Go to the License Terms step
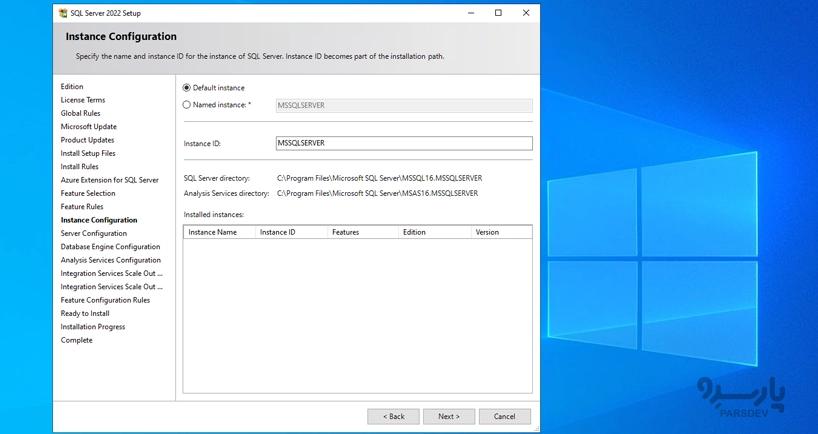The width and height of the screenshot is (818, 434). (x=83, y=100)
